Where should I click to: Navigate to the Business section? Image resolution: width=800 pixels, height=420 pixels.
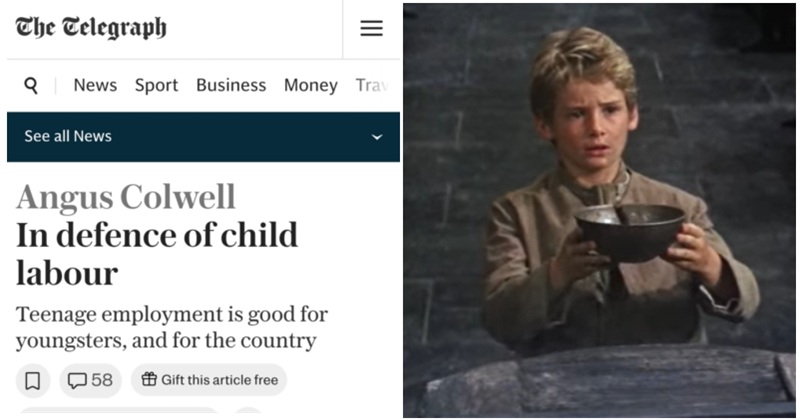tap(231, 85)
